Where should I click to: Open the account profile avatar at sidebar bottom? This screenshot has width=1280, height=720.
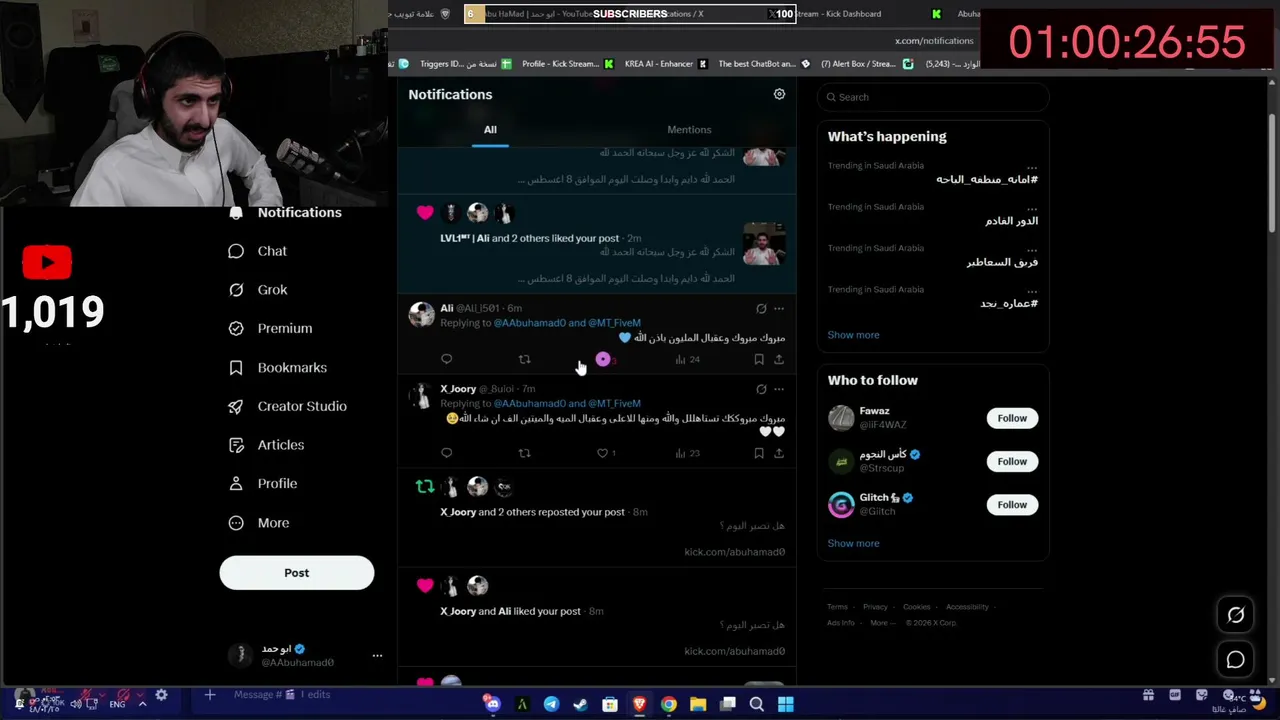click(x=240, y=655)
